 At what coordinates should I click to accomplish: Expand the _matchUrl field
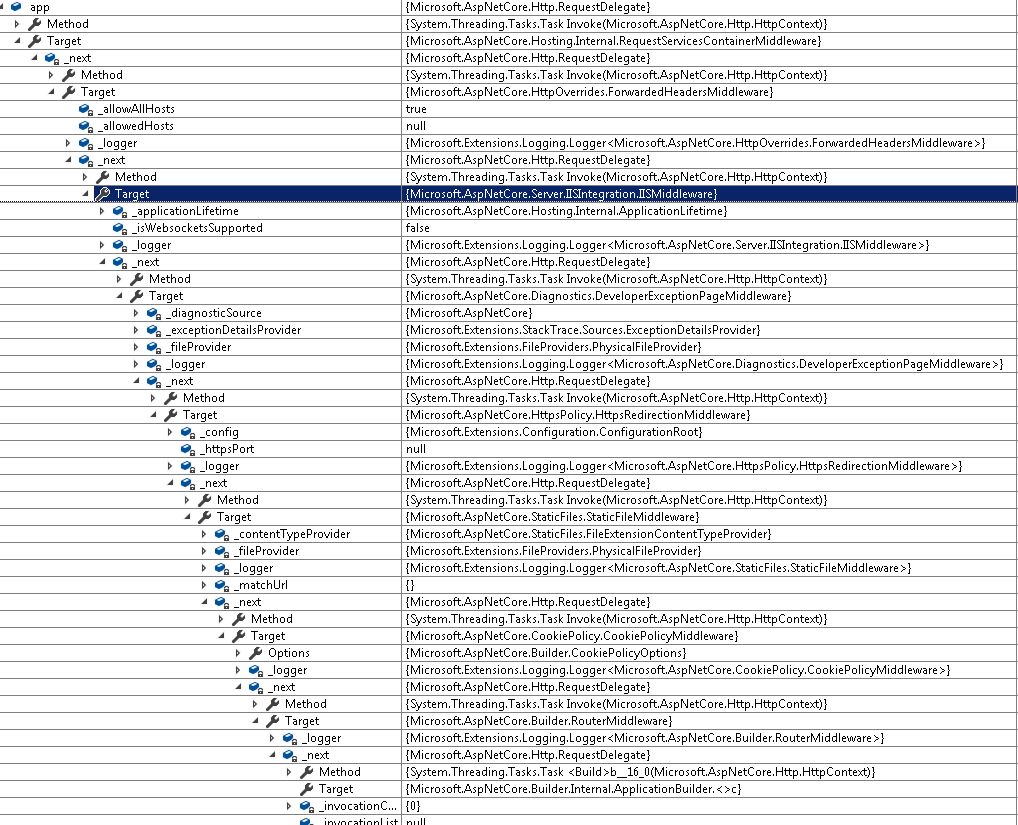(x=204, y=585)
